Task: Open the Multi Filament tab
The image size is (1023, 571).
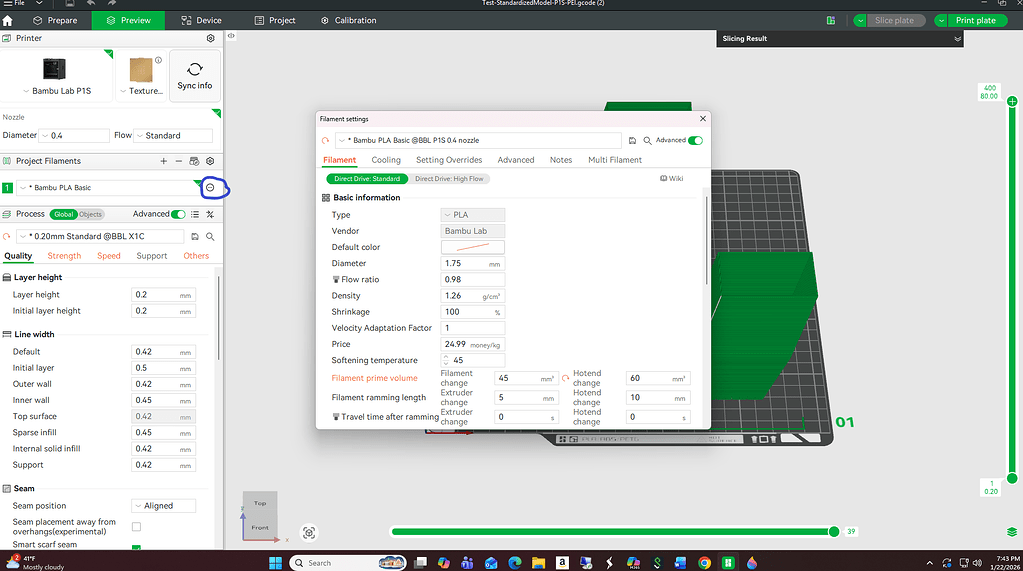Action: tap(615, 160)
